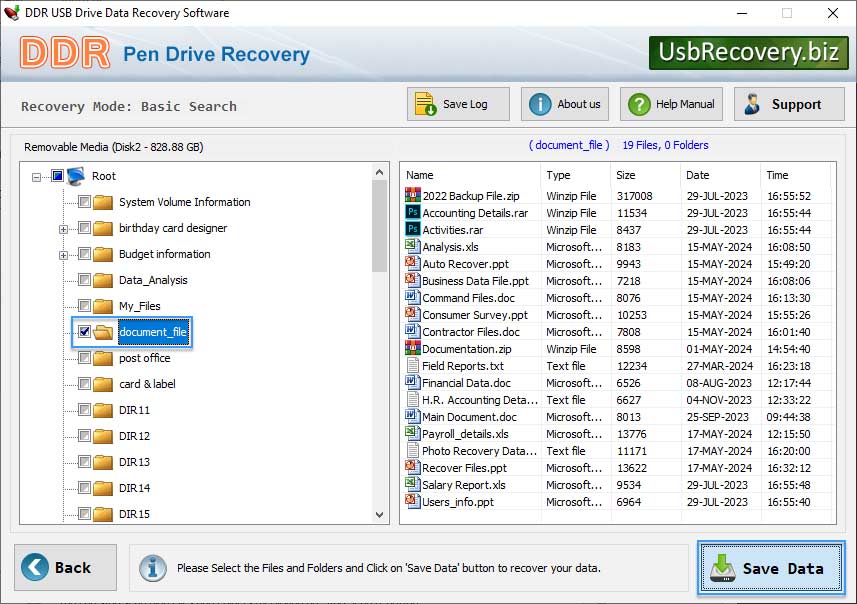The image size is (857, 604).
Task: Select the DIR14 folder in tree
Action: (x=134, y=488)
